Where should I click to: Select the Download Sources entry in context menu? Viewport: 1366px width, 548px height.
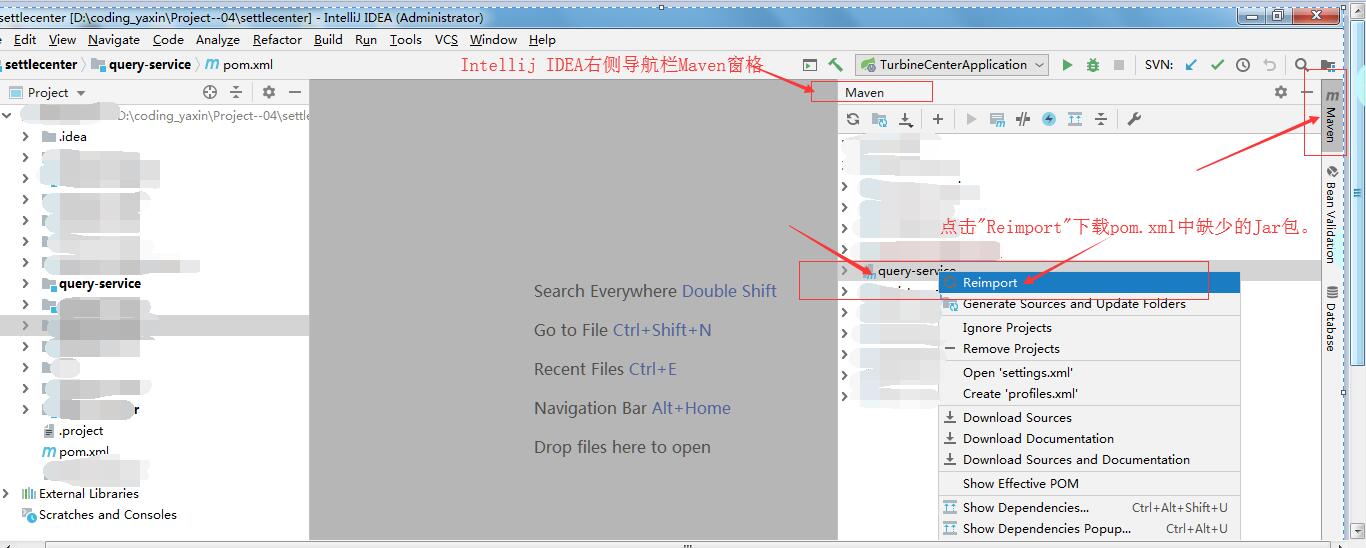1089,418
